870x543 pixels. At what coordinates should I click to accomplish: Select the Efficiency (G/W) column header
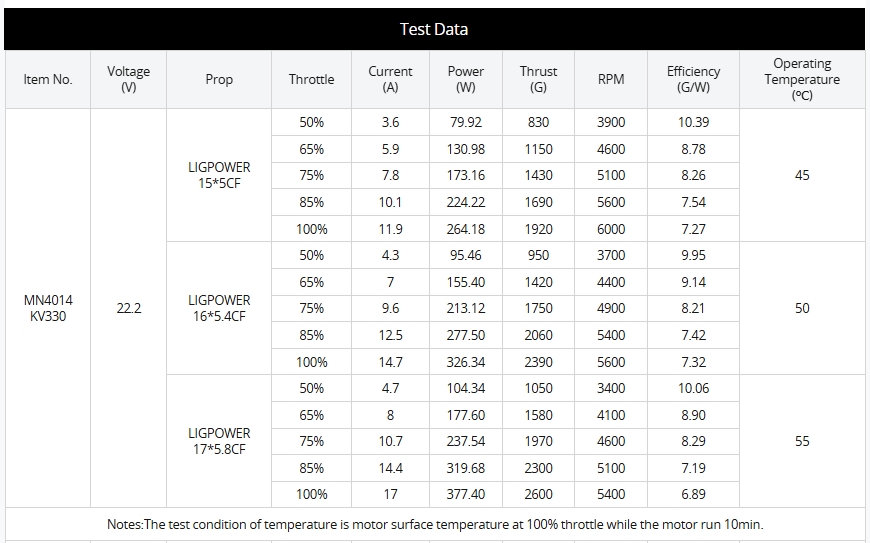(x=693, y=79)
